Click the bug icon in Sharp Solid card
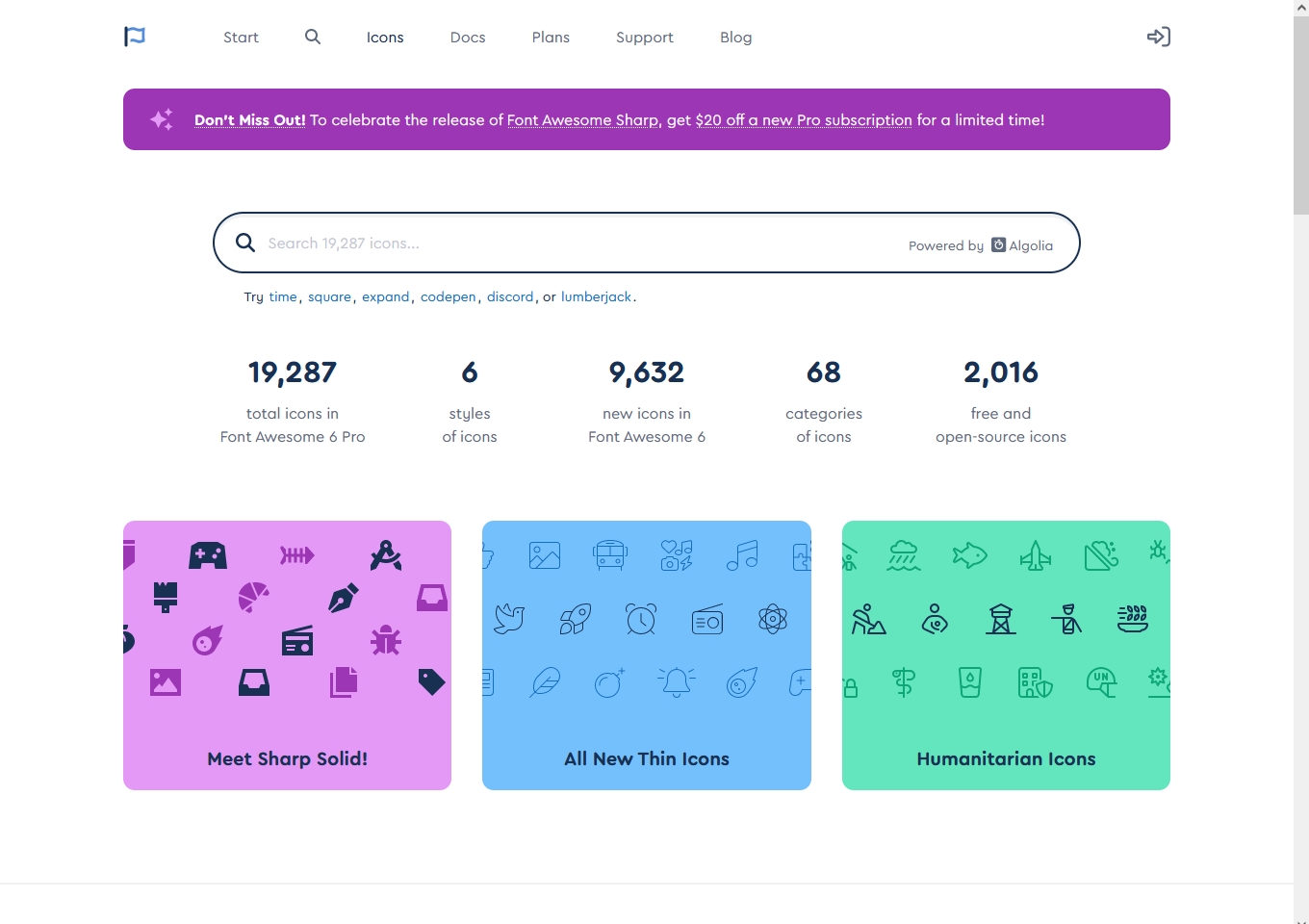Image resolution: width=1309 pixels, height=924 pixels. pyautogui.click(x=386, y=640)
